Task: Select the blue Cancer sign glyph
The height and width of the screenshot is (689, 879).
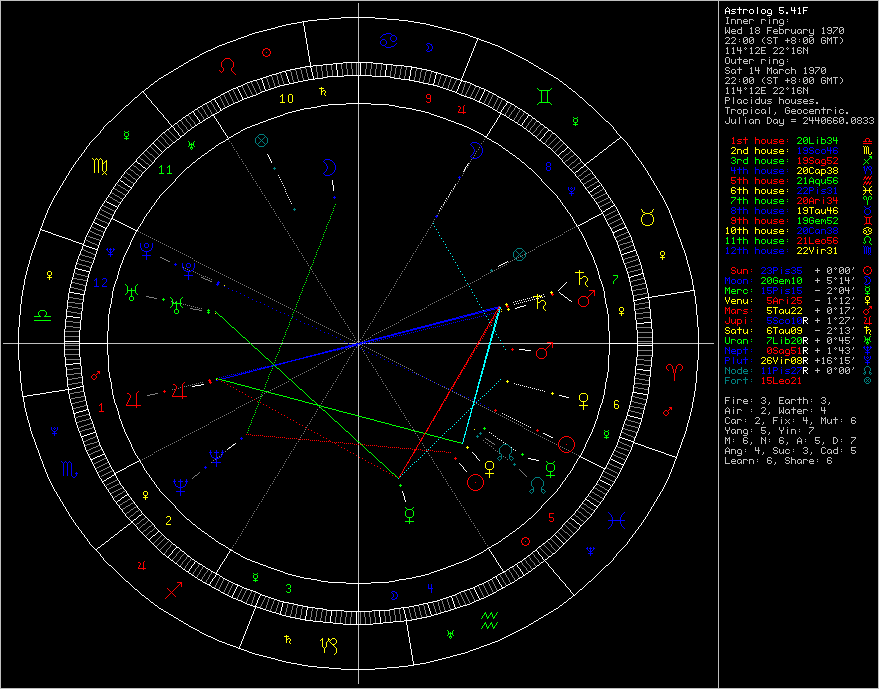Action: (x=389, y=42)
